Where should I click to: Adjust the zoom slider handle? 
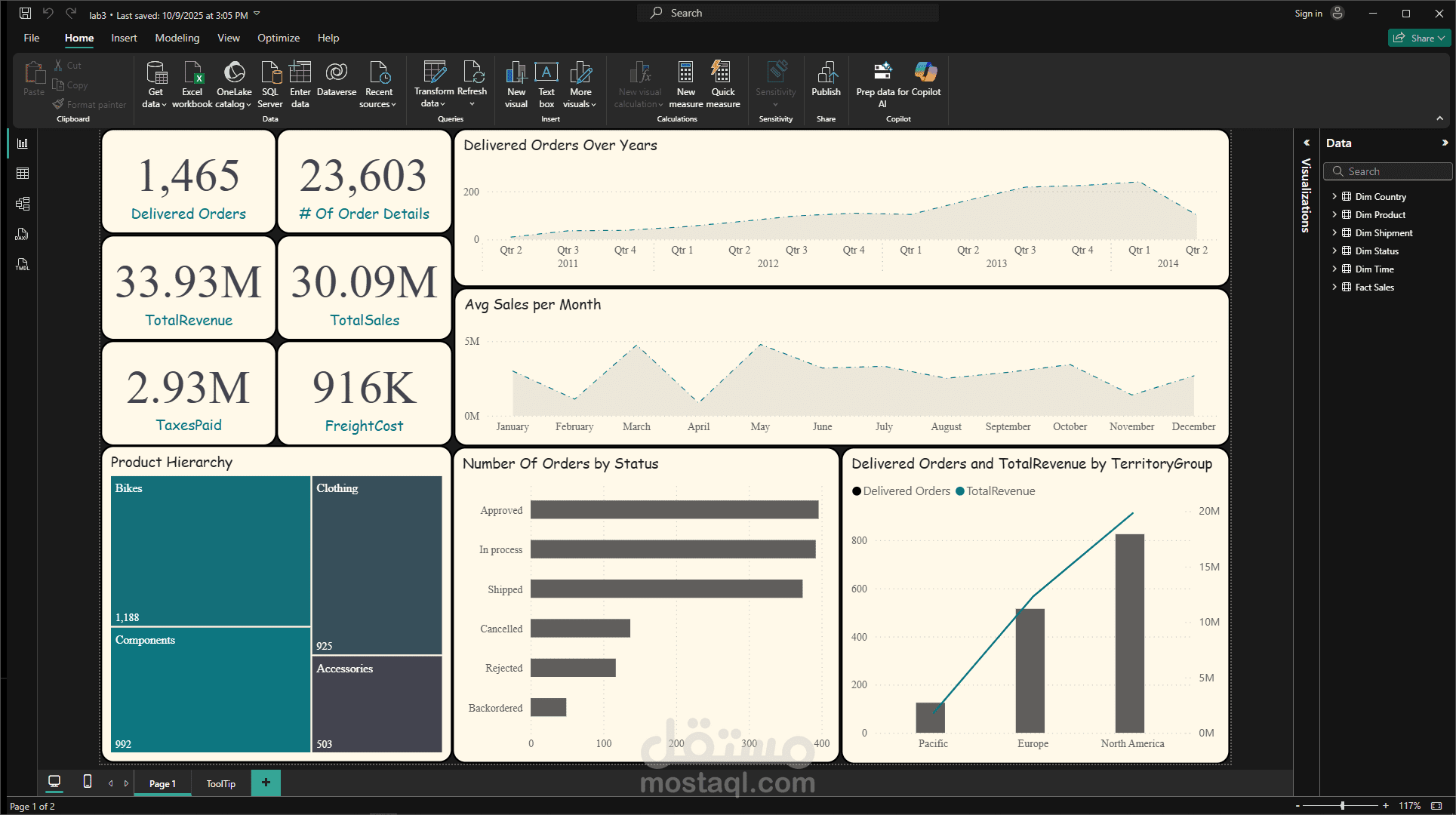[1342, 806]
